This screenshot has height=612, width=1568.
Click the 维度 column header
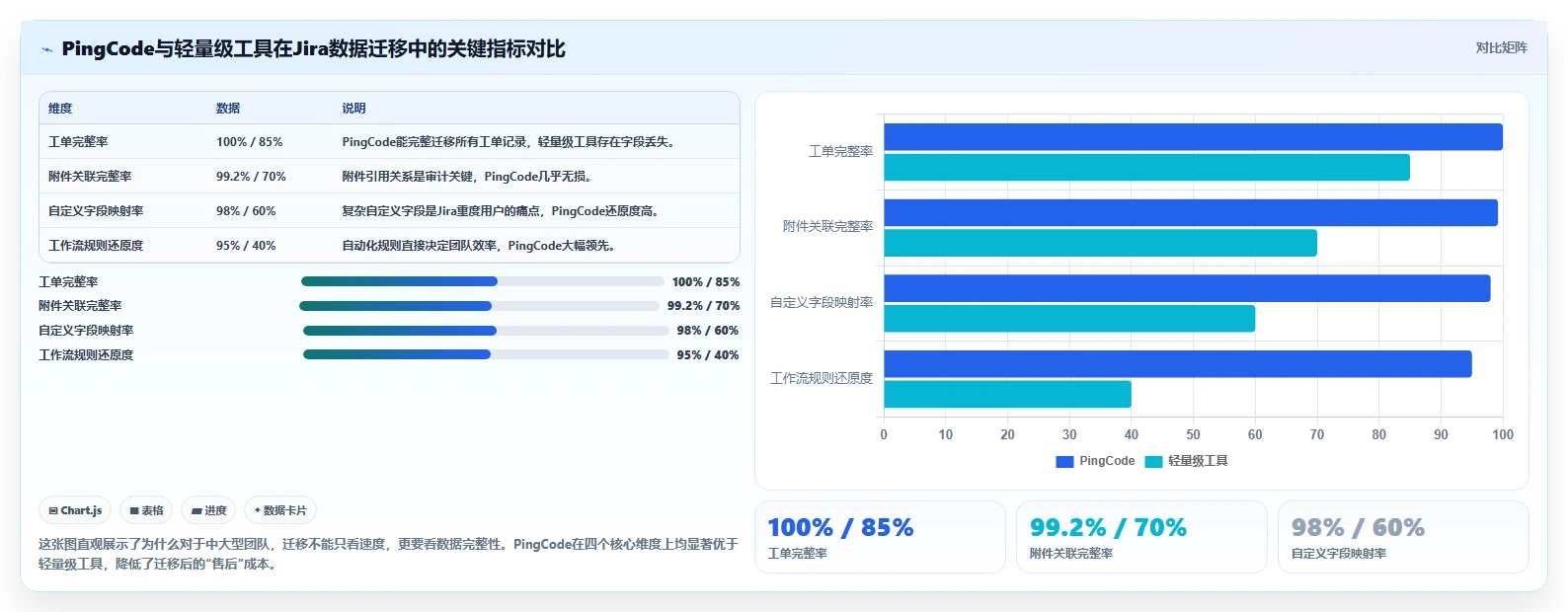pyautogui.click(x=60, y=109)
